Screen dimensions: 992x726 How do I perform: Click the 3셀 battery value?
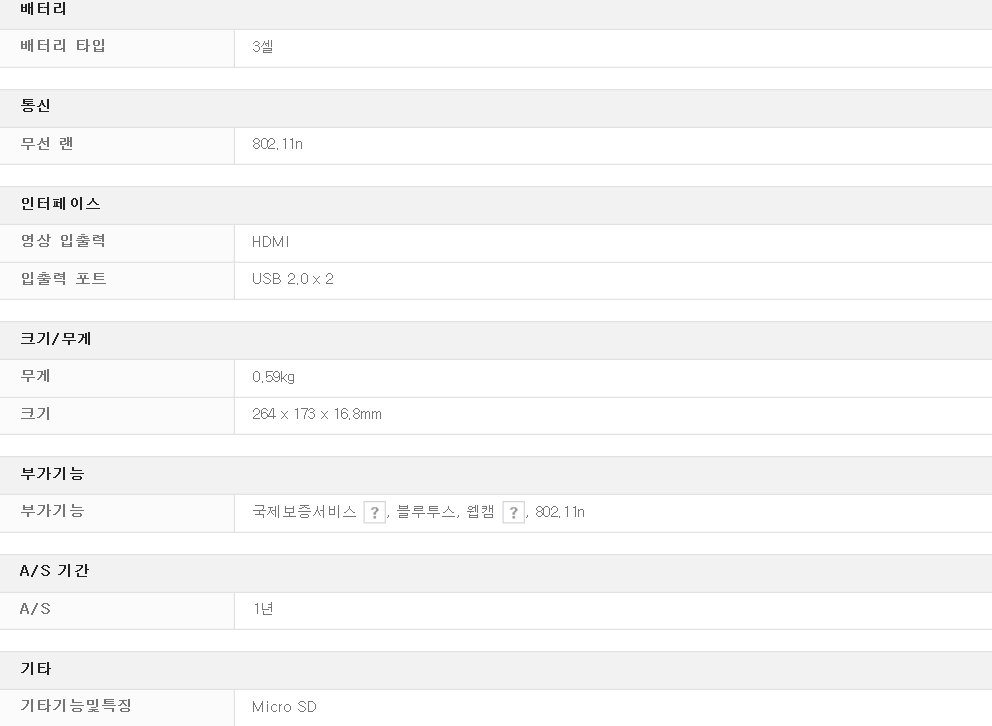[262, 47]
